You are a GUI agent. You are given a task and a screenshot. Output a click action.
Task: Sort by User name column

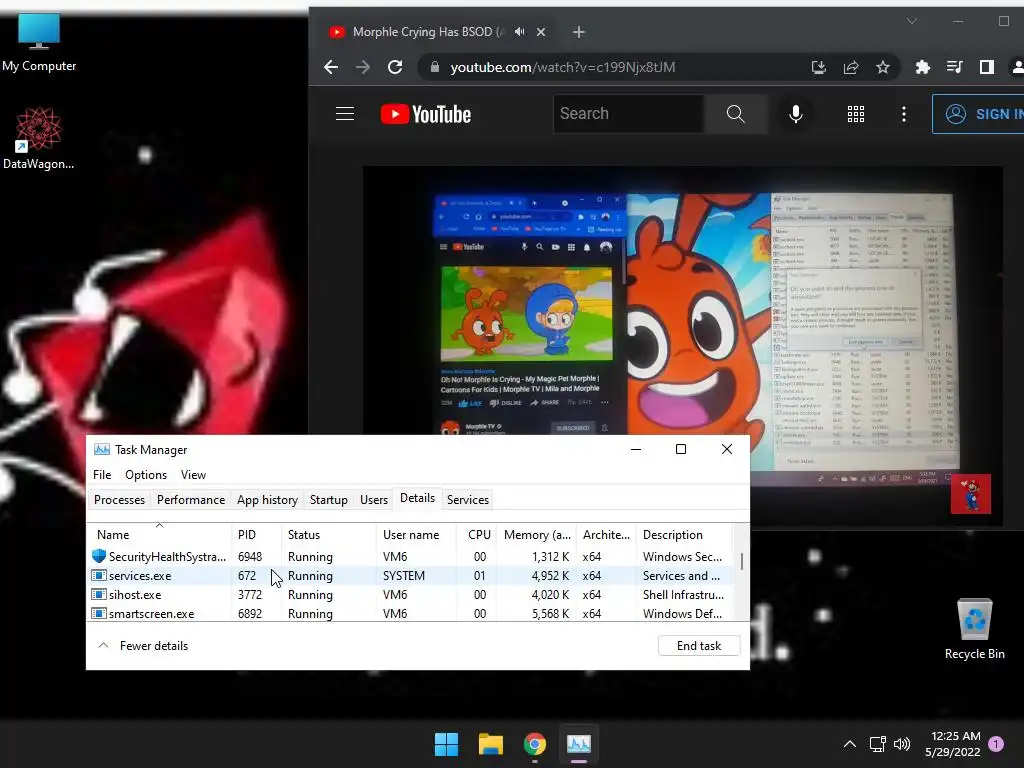(416, 535)
